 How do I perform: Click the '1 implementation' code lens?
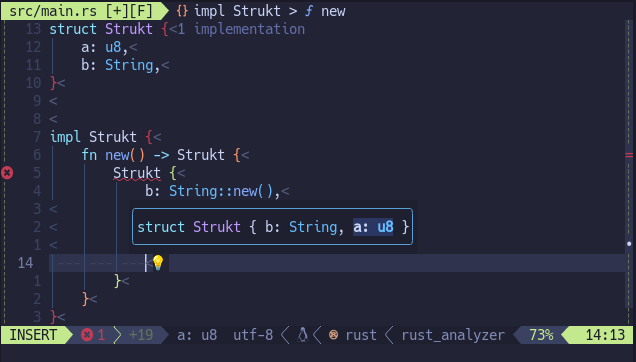(241, 29)
